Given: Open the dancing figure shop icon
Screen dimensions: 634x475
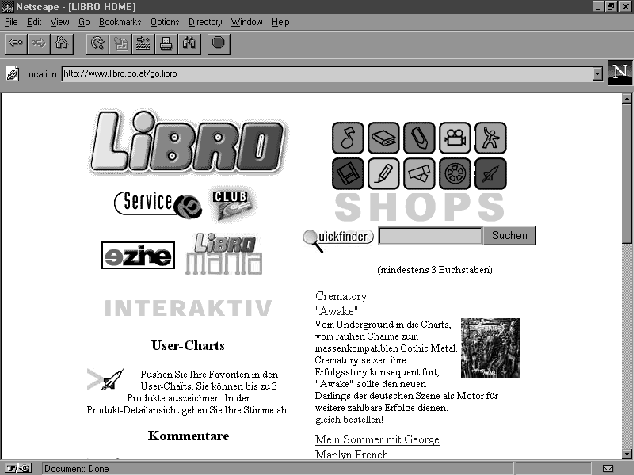Looking at the screenshot, I should (490, 138).
